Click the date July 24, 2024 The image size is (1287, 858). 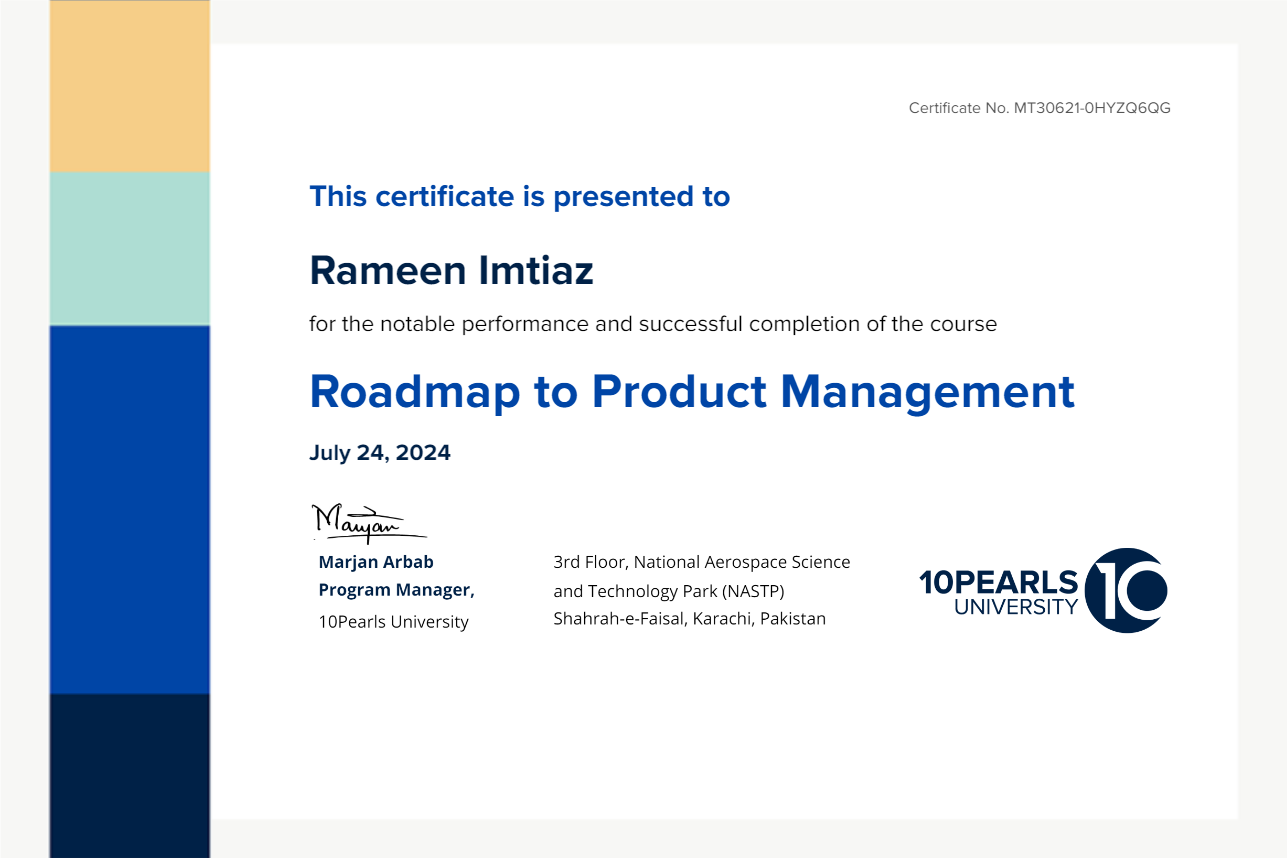[x=379, y=453]
